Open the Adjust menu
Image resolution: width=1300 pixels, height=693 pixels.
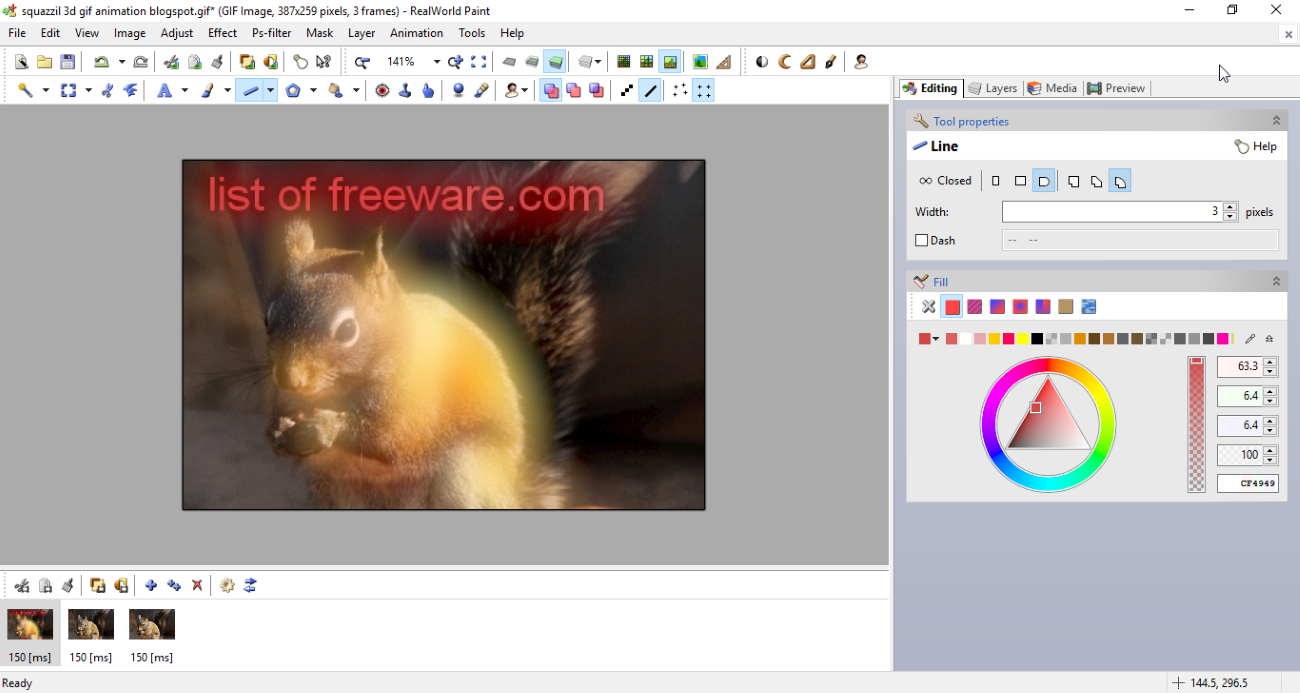[x=177, y=33]
